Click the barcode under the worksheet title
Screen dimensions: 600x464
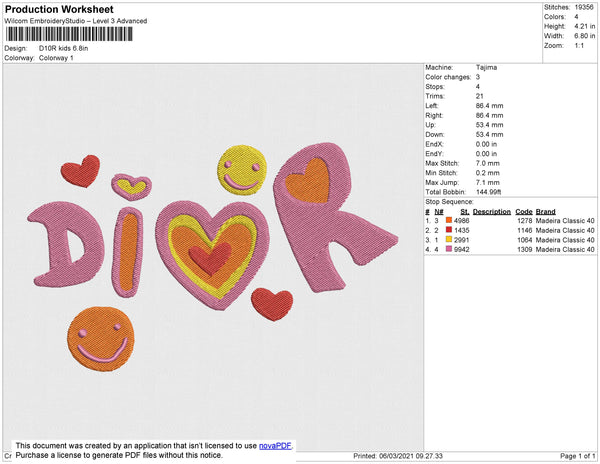coord(69,34)
